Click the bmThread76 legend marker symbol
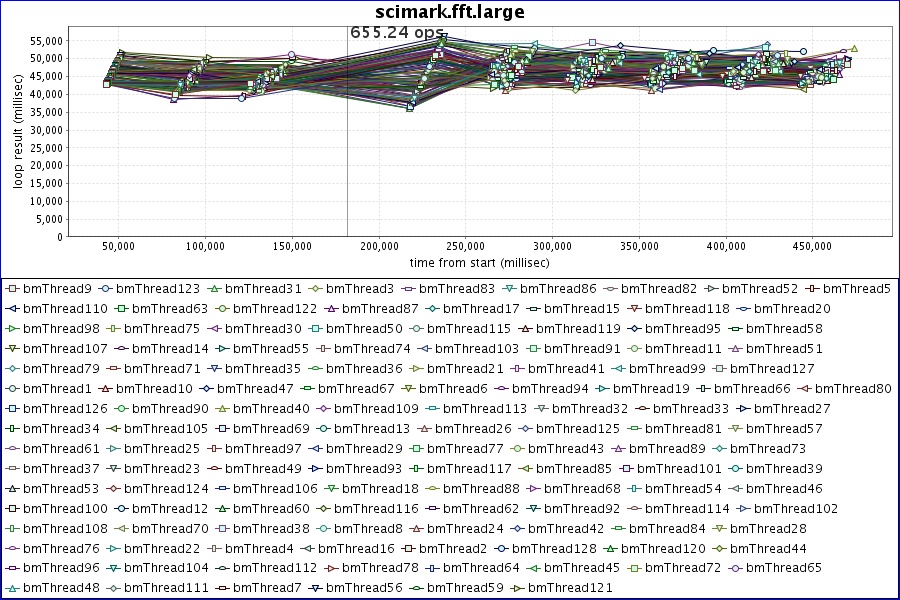 pos(12,548)
